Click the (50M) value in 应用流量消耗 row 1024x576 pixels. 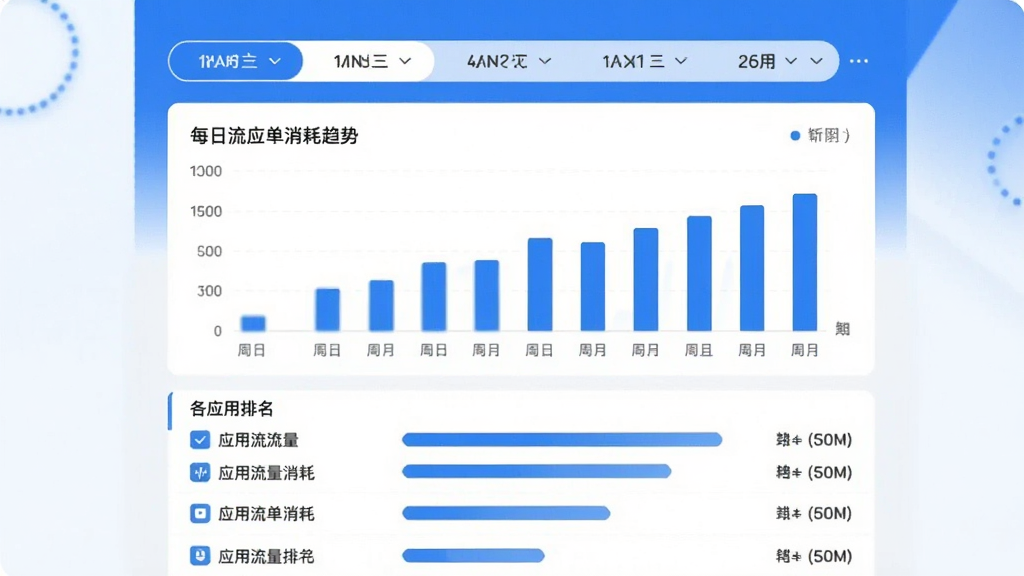tap(830, 472)
